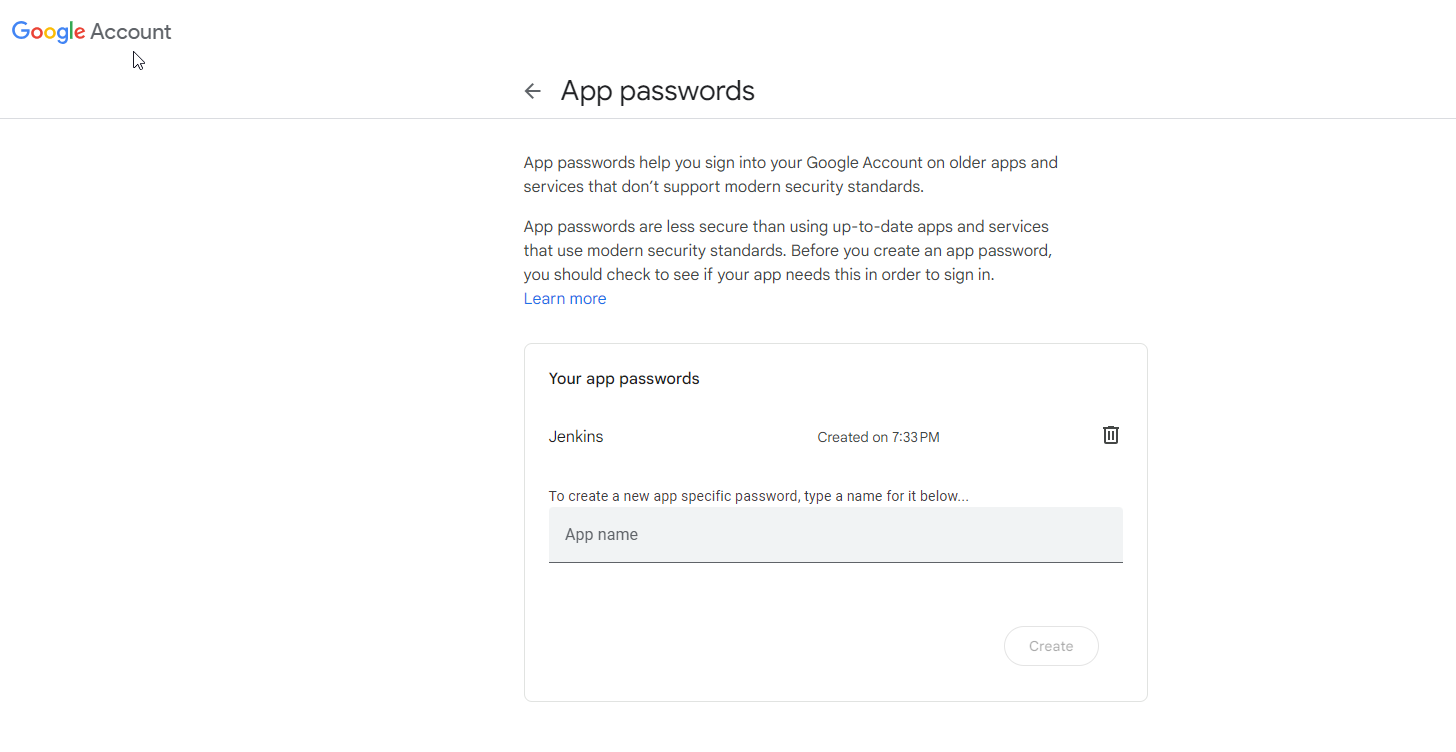Click the 'To create a new app specific password' hint
The image size is (1456, 752).
(758, 496)
